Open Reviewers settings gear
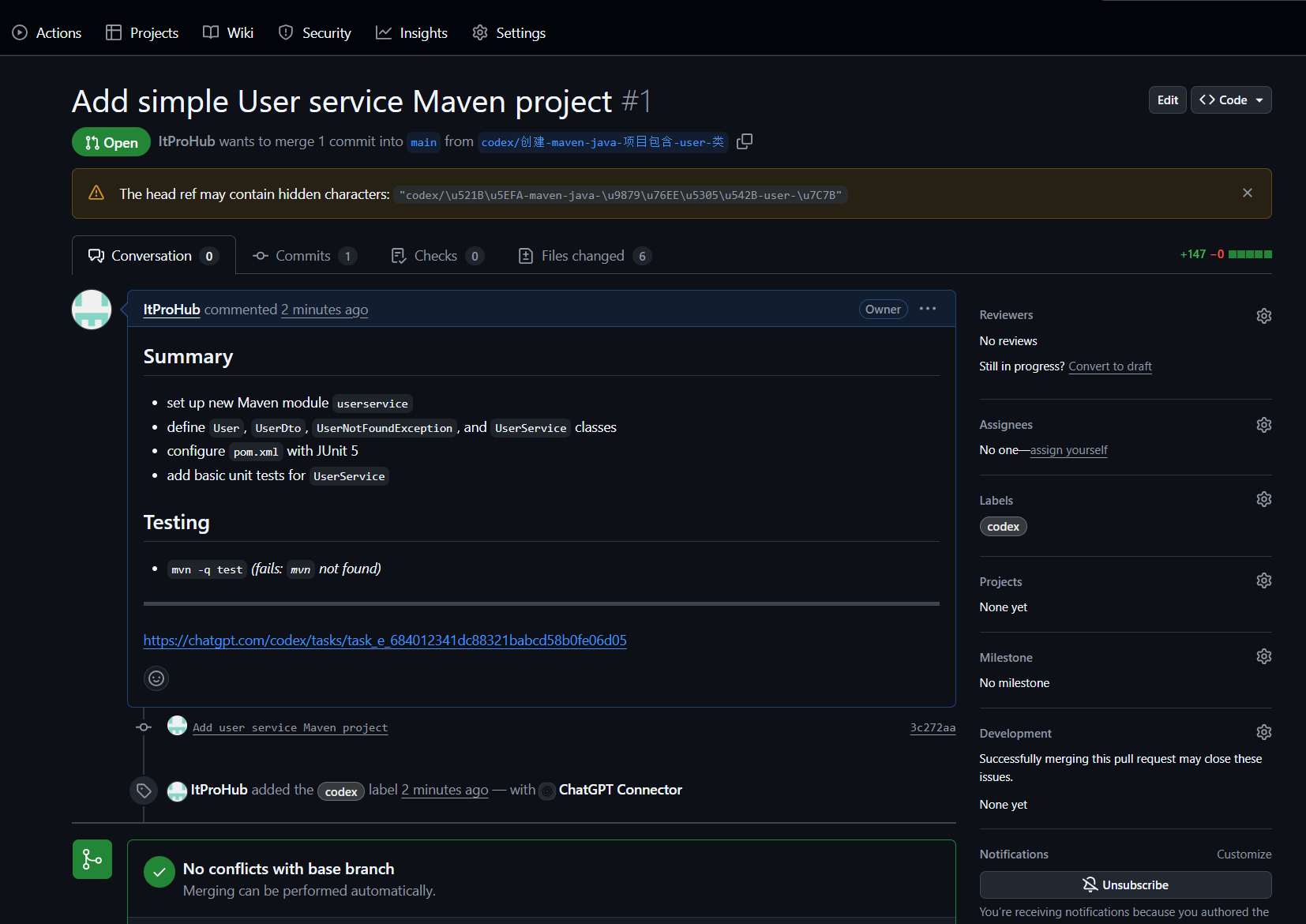The height and width of the screenshot is (924, 1306). tap(1263, 314)
